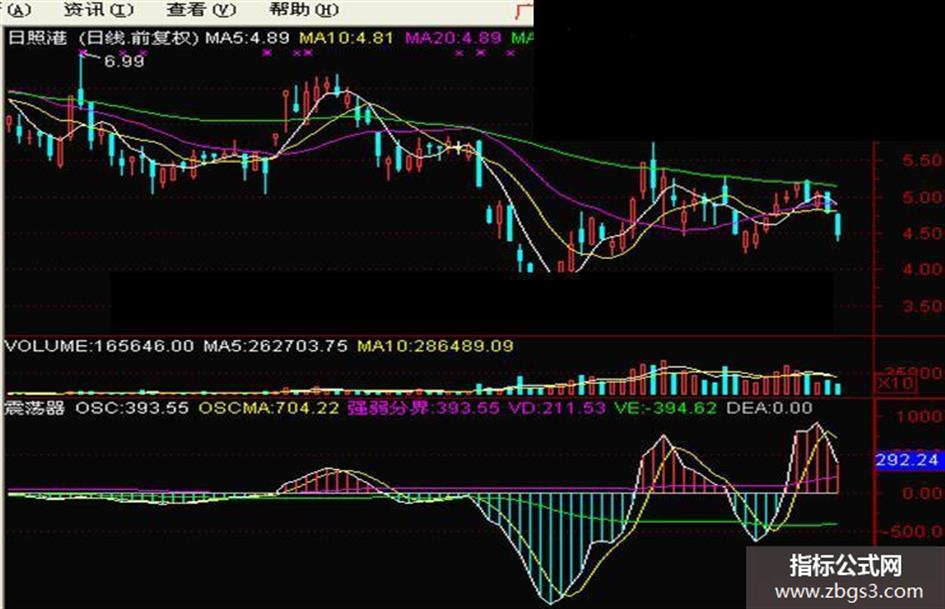Click the 震荡器 indicator name
This screenshot has width=945, height=609.
pos(34,408)
